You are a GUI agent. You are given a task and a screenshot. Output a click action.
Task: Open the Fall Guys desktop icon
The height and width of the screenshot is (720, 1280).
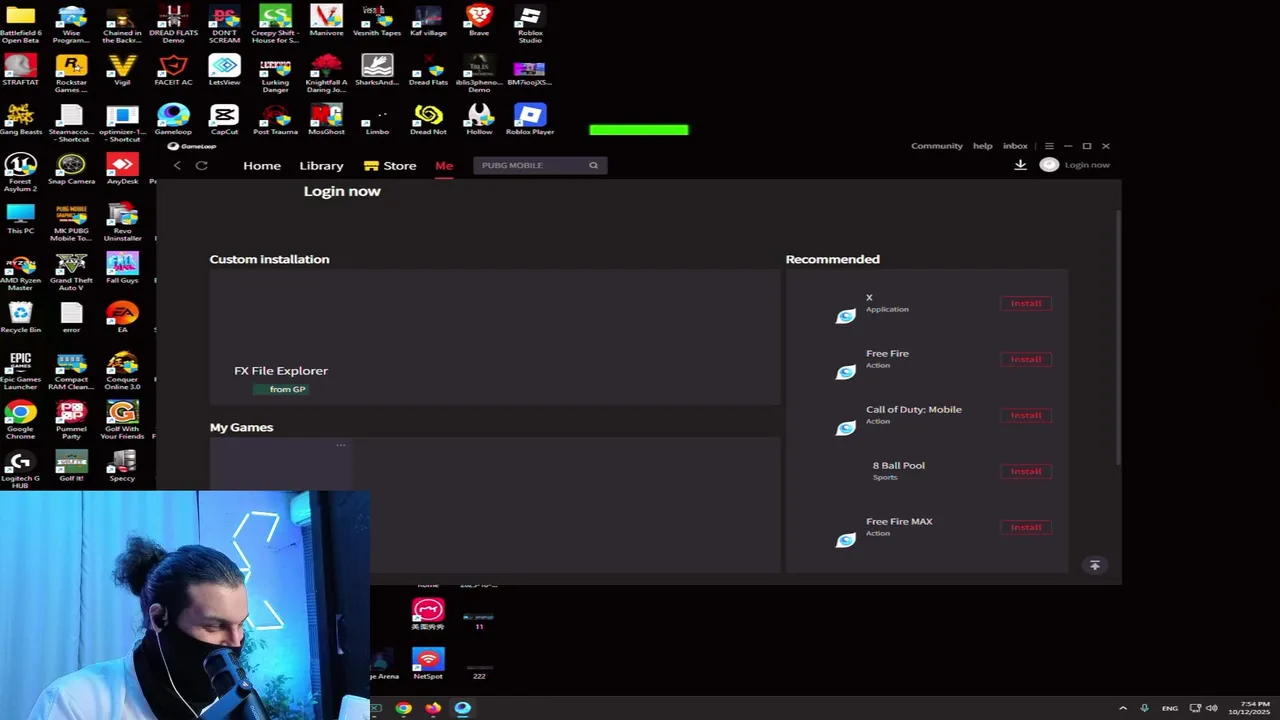click(x=122, y=268)
